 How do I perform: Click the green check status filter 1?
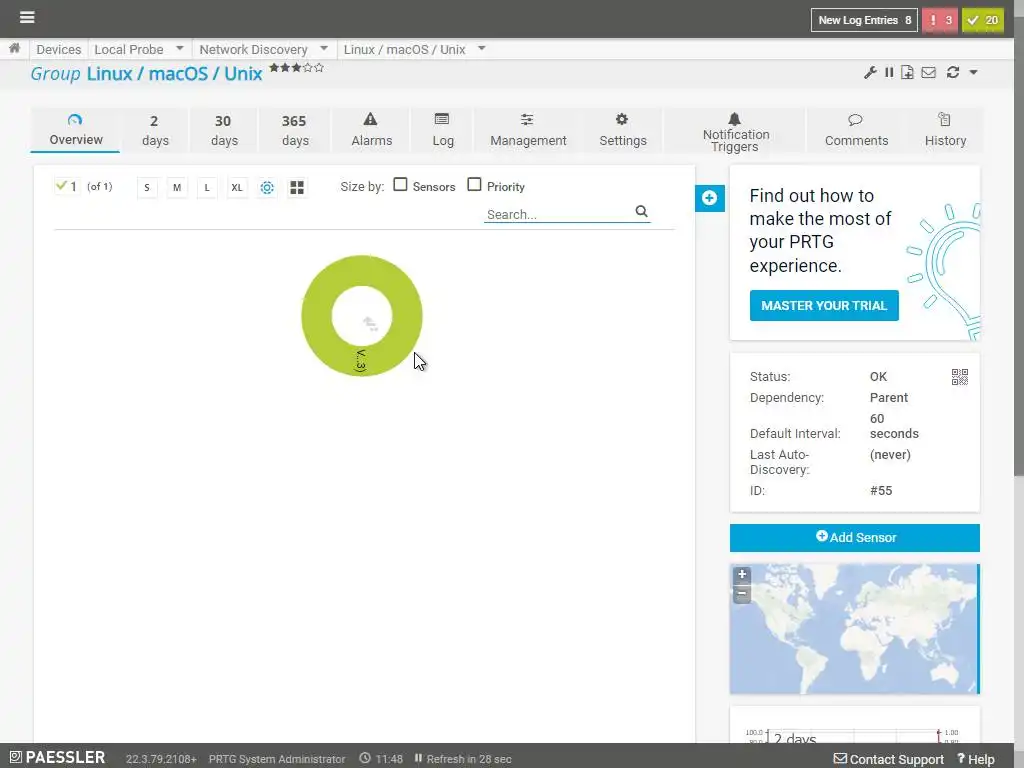click(x=66, y=187)
